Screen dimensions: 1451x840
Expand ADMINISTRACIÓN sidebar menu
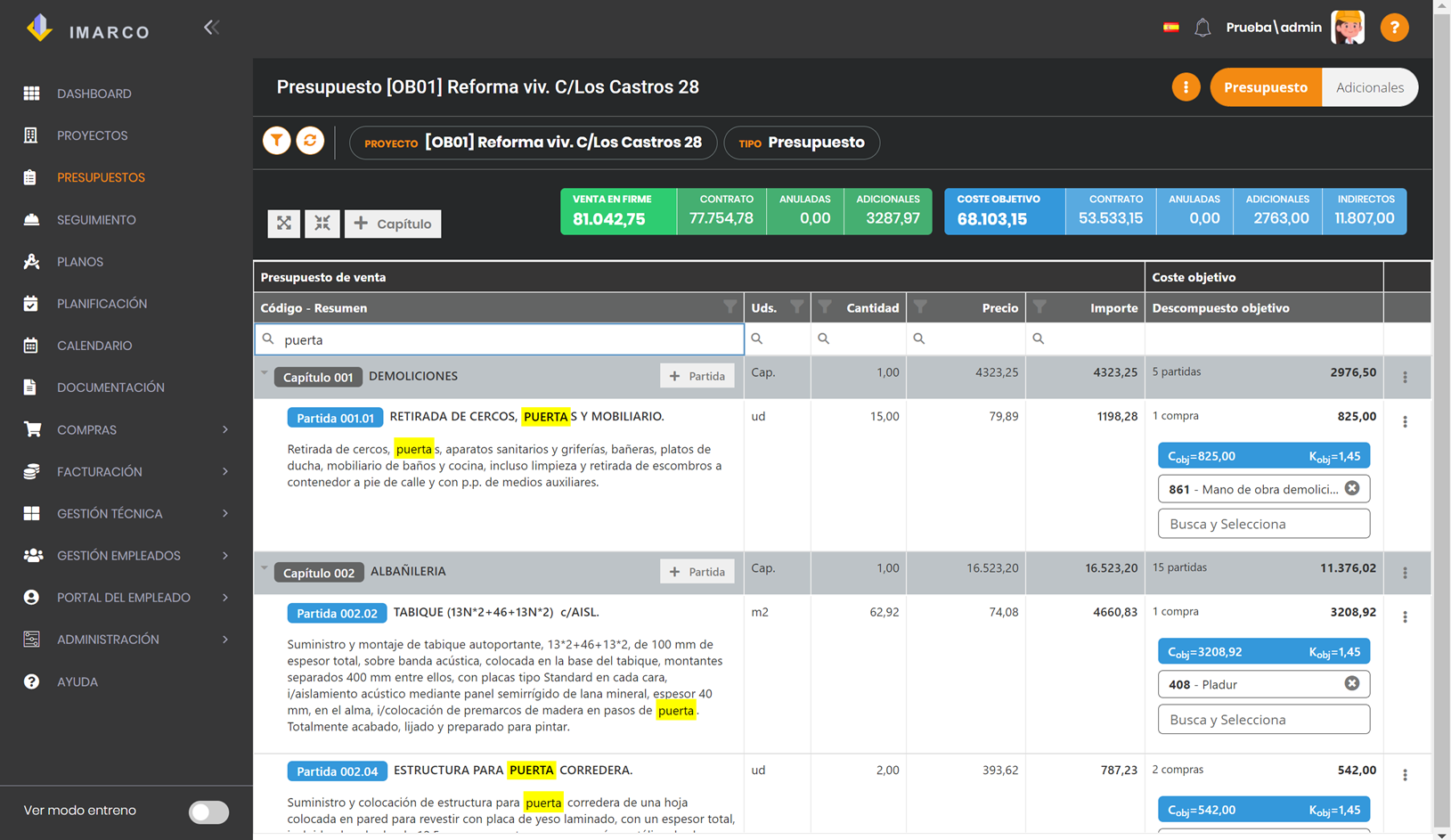(225, 639)
